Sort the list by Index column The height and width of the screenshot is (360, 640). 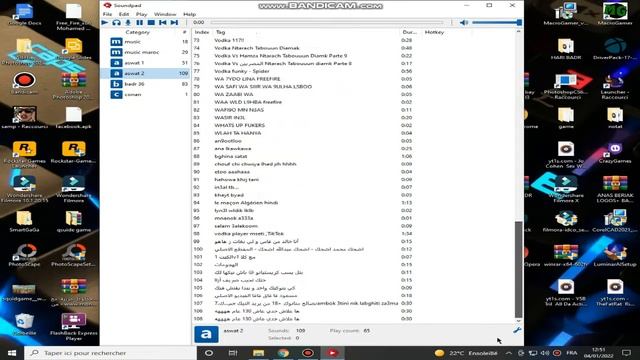202,32
